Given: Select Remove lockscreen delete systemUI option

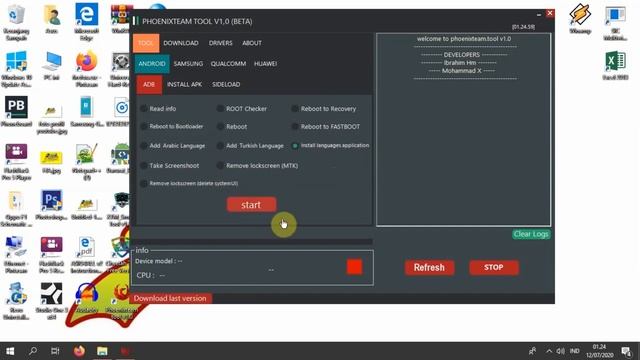Looking at the screenshot, I should coord(189,183).
